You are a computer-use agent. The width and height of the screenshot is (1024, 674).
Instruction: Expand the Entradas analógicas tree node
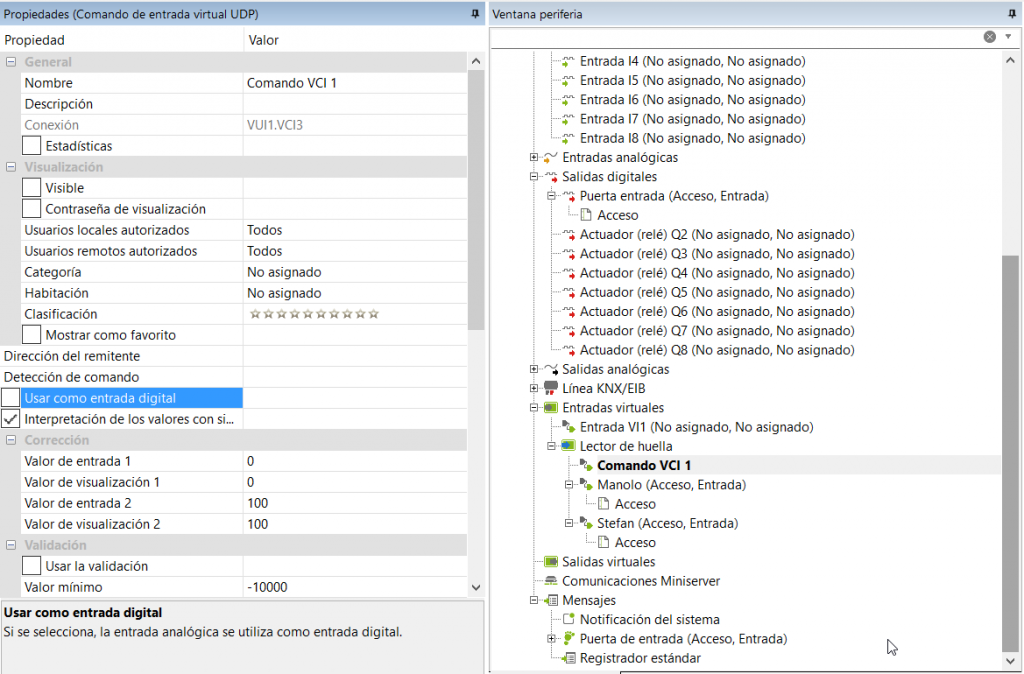[x=534, y=158]
